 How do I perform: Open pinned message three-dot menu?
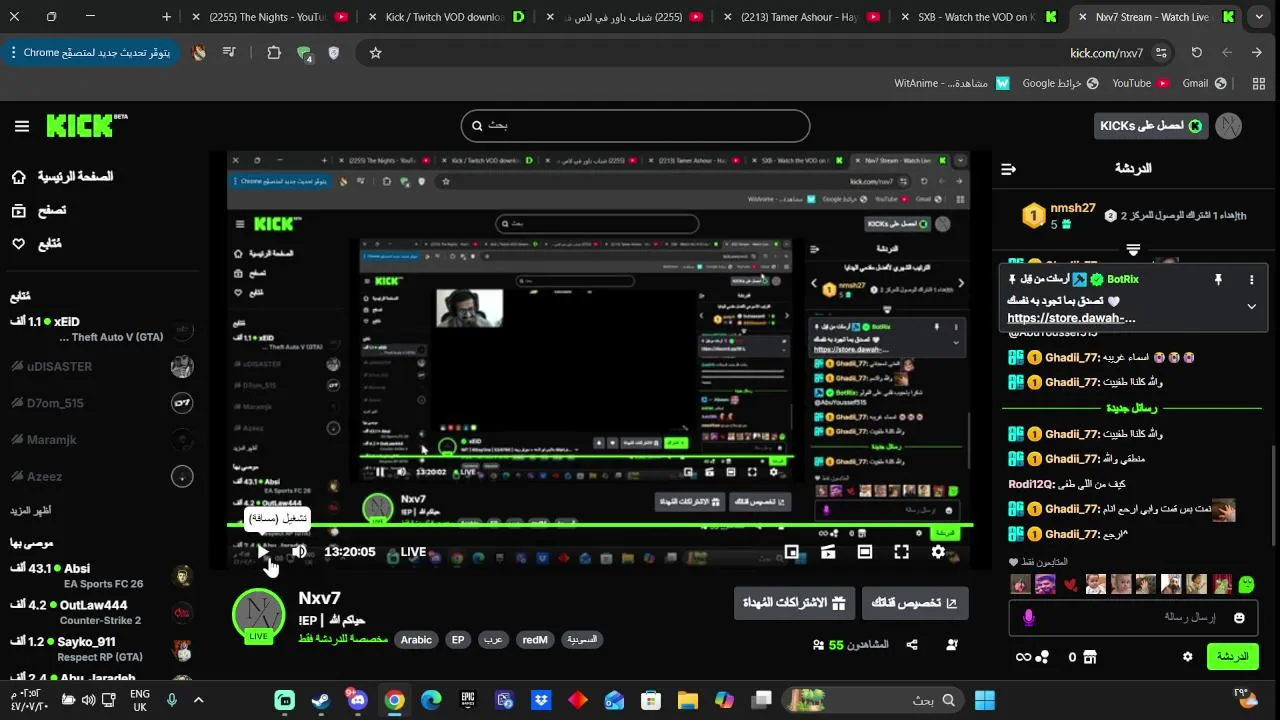point(1251,280)
